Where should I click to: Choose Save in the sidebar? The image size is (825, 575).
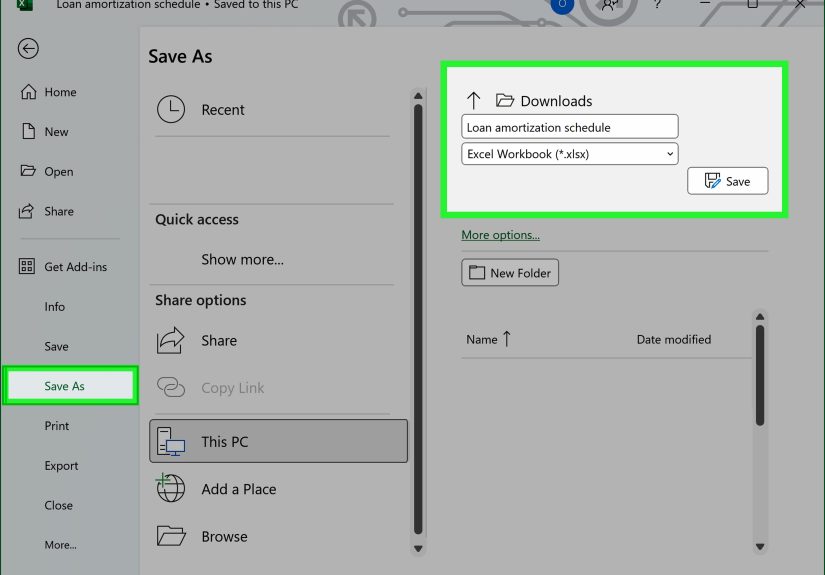click(x=56, y=346)
